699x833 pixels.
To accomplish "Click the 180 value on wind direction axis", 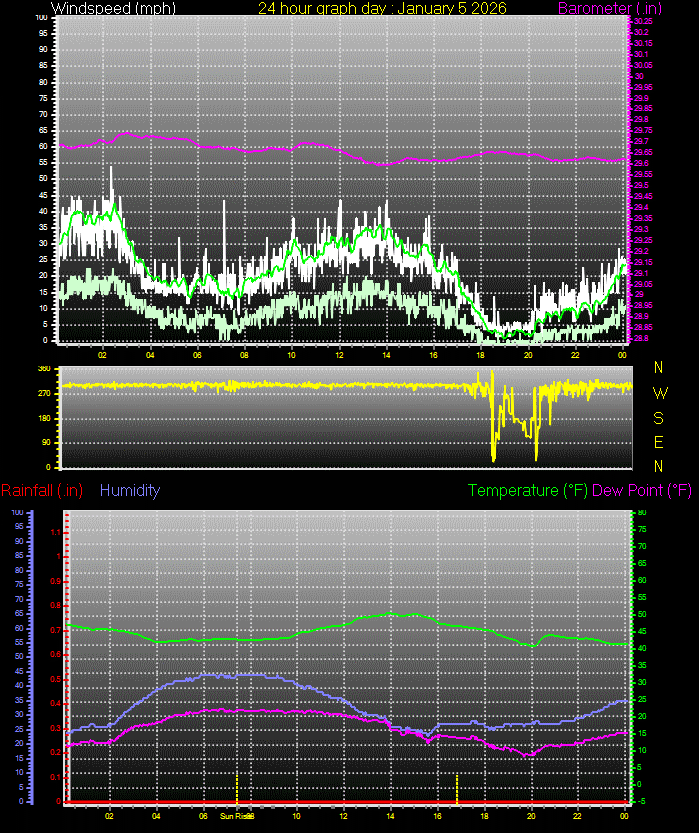I will pos(44,418).
